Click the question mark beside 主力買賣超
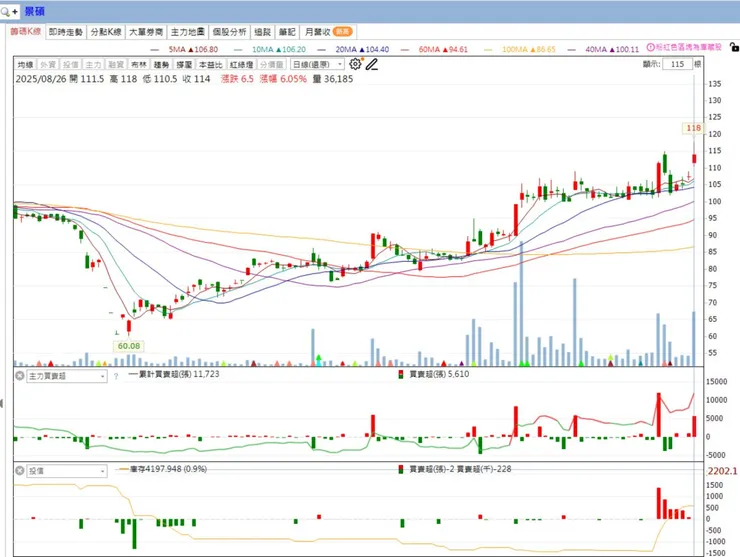The width and height of the screenshot is (740, 557). coord(116,377)
